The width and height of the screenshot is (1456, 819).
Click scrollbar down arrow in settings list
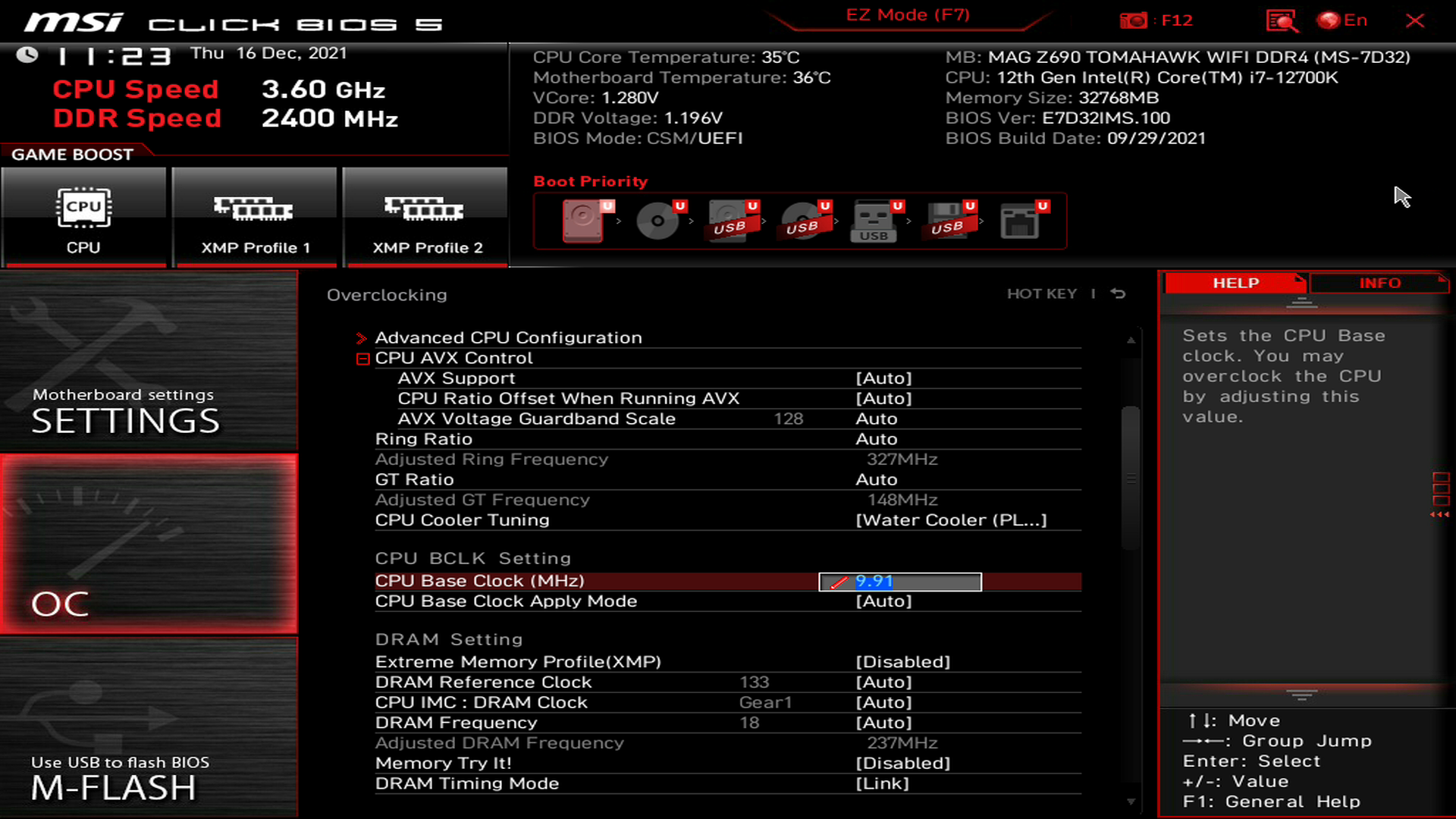1131,802
